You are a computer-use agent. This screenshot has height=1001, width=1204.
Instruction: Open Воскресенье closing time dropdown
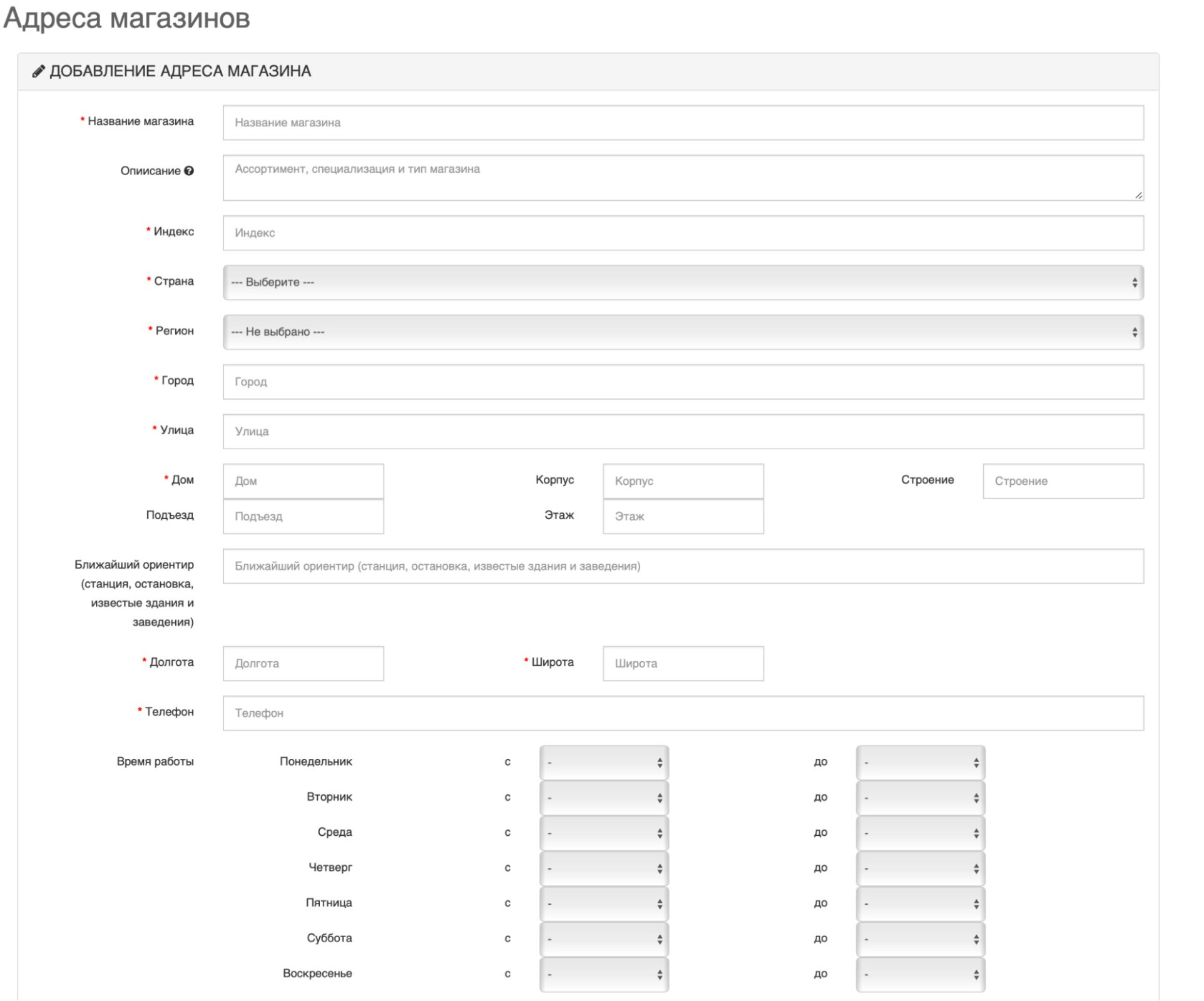pyautogui.click(x=921, y=974)
